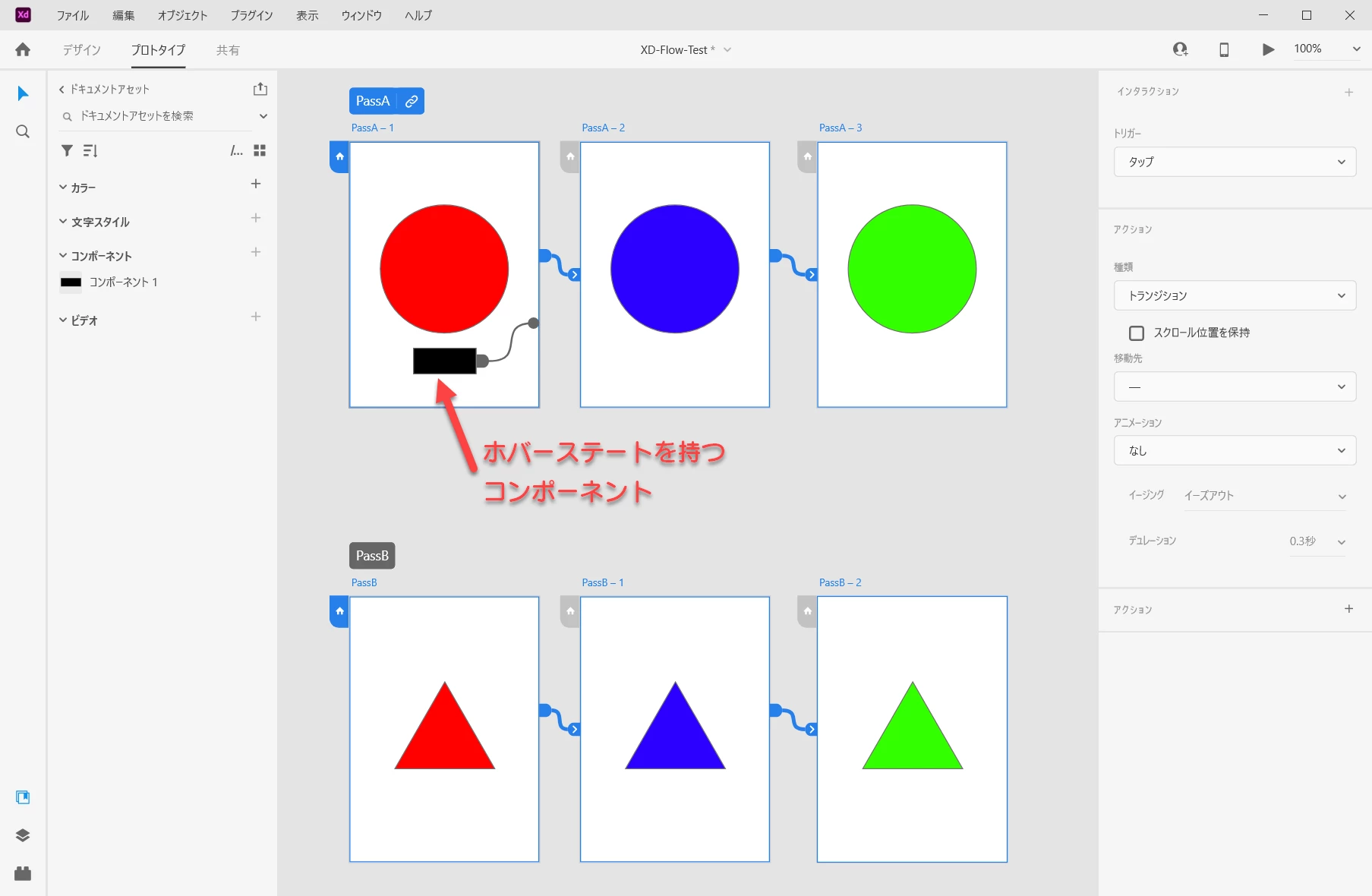This screenshot has height=896, width=1372.
Task: Add a new character style asset
Action: (x=256, y=218)
